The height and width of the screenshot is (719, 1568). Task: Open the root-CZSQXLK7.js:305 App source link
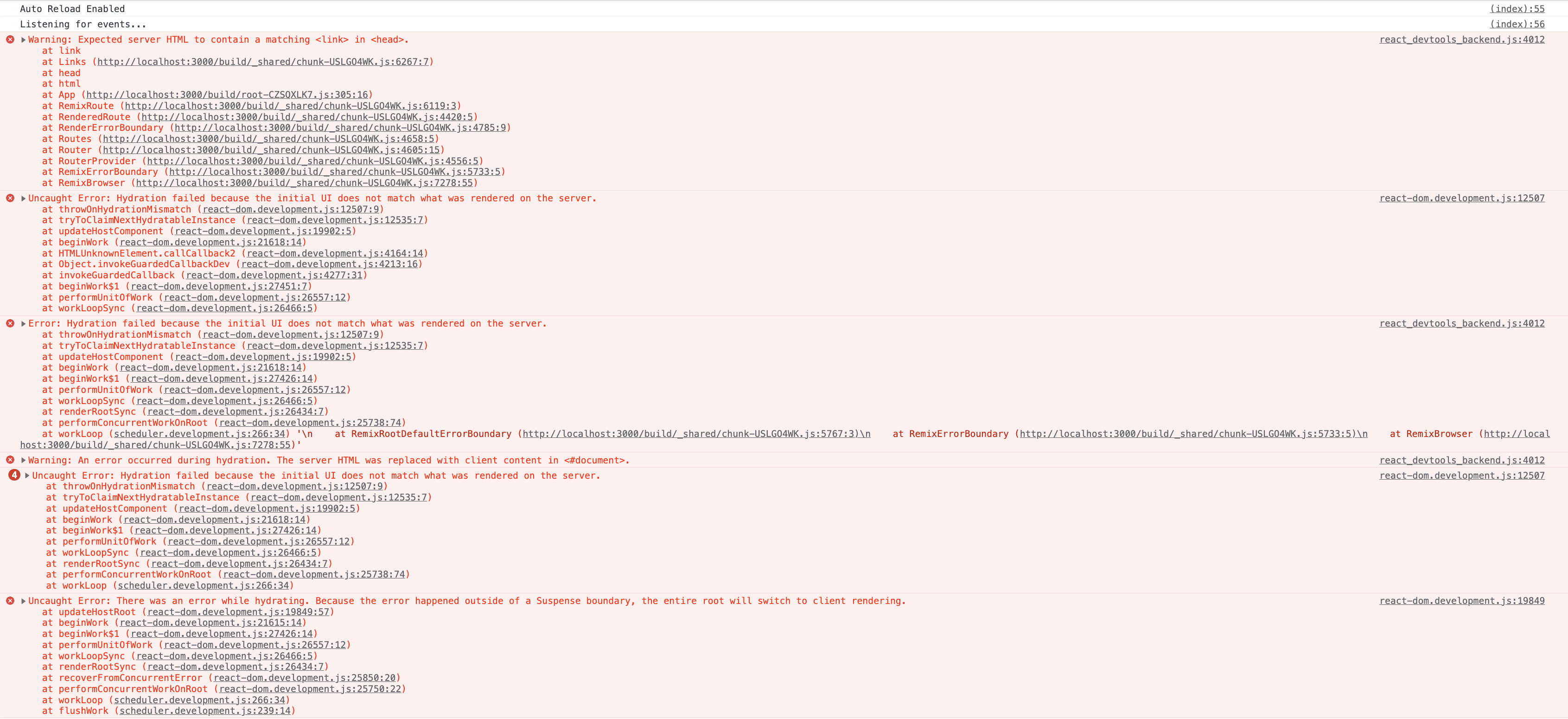click(228, 94)
